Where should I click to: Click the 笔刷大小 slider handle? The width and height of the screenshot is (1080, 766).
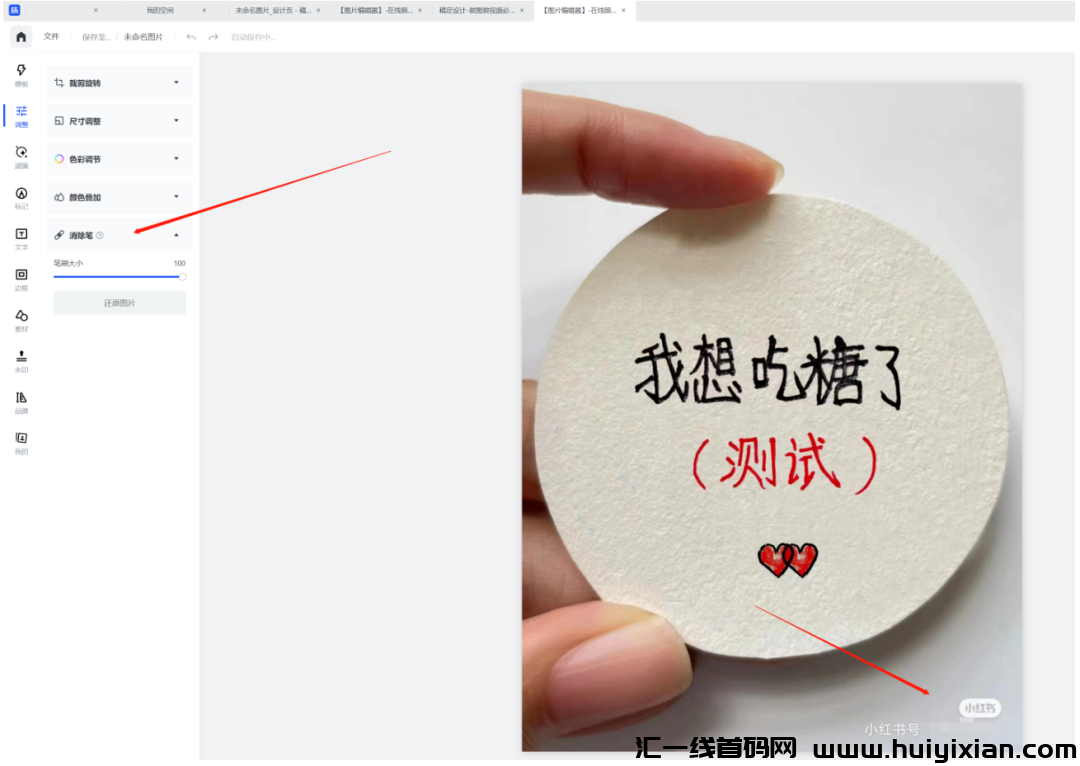tap(182, 277)
